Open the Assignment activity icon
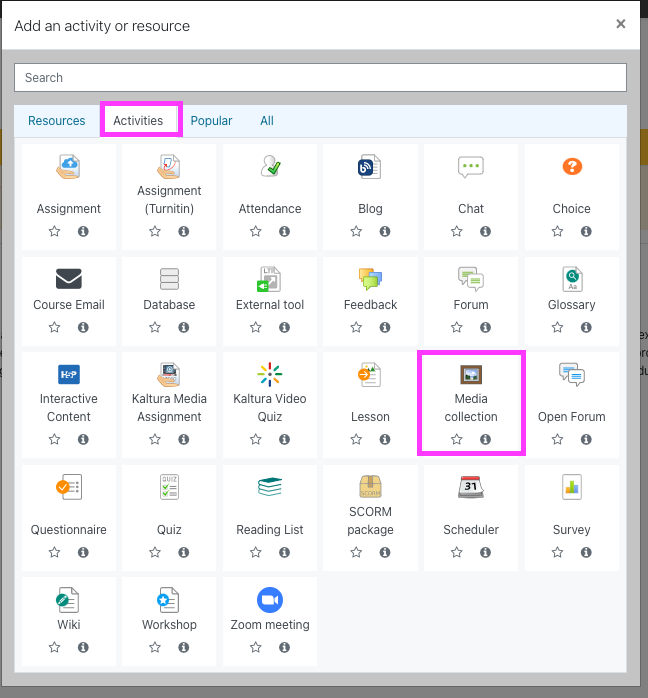The height and width of the screenshot is (698, 648). [x=69, y=168]
